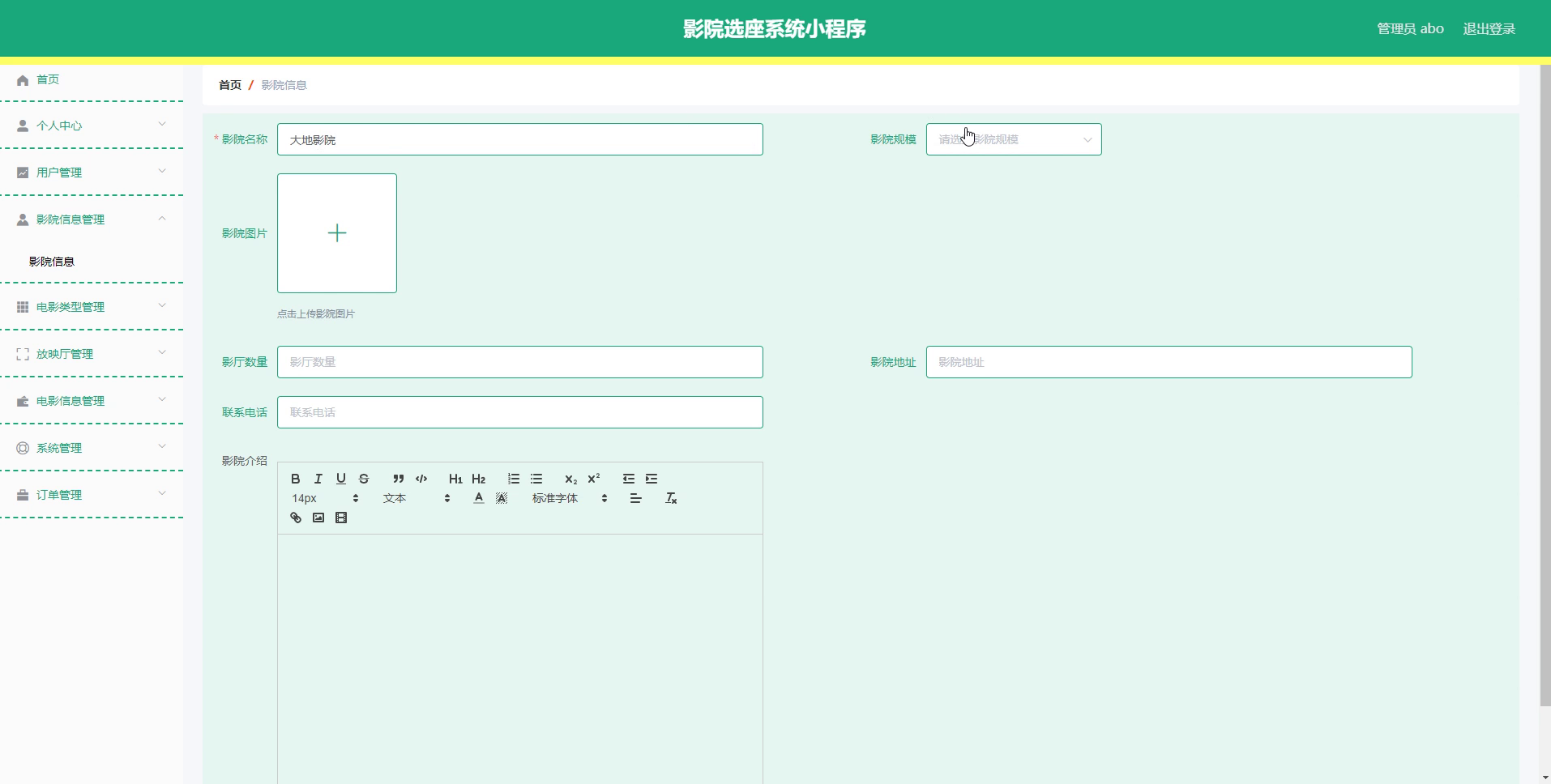1551x784 pixels.
Task: Insert a video into editor
Action: 341,518
